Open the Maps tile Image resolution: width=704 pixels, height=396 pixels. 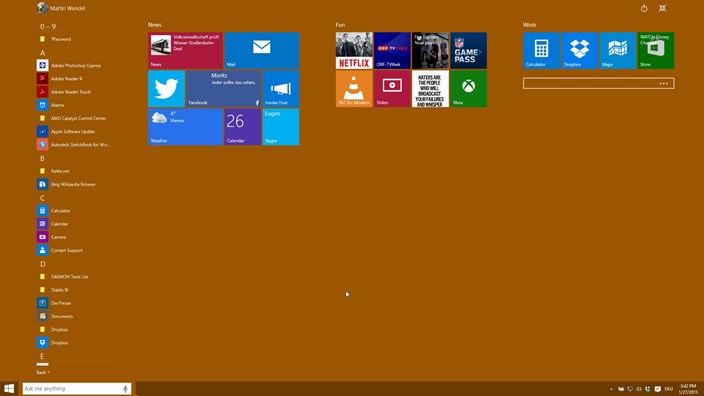[617, 50]
